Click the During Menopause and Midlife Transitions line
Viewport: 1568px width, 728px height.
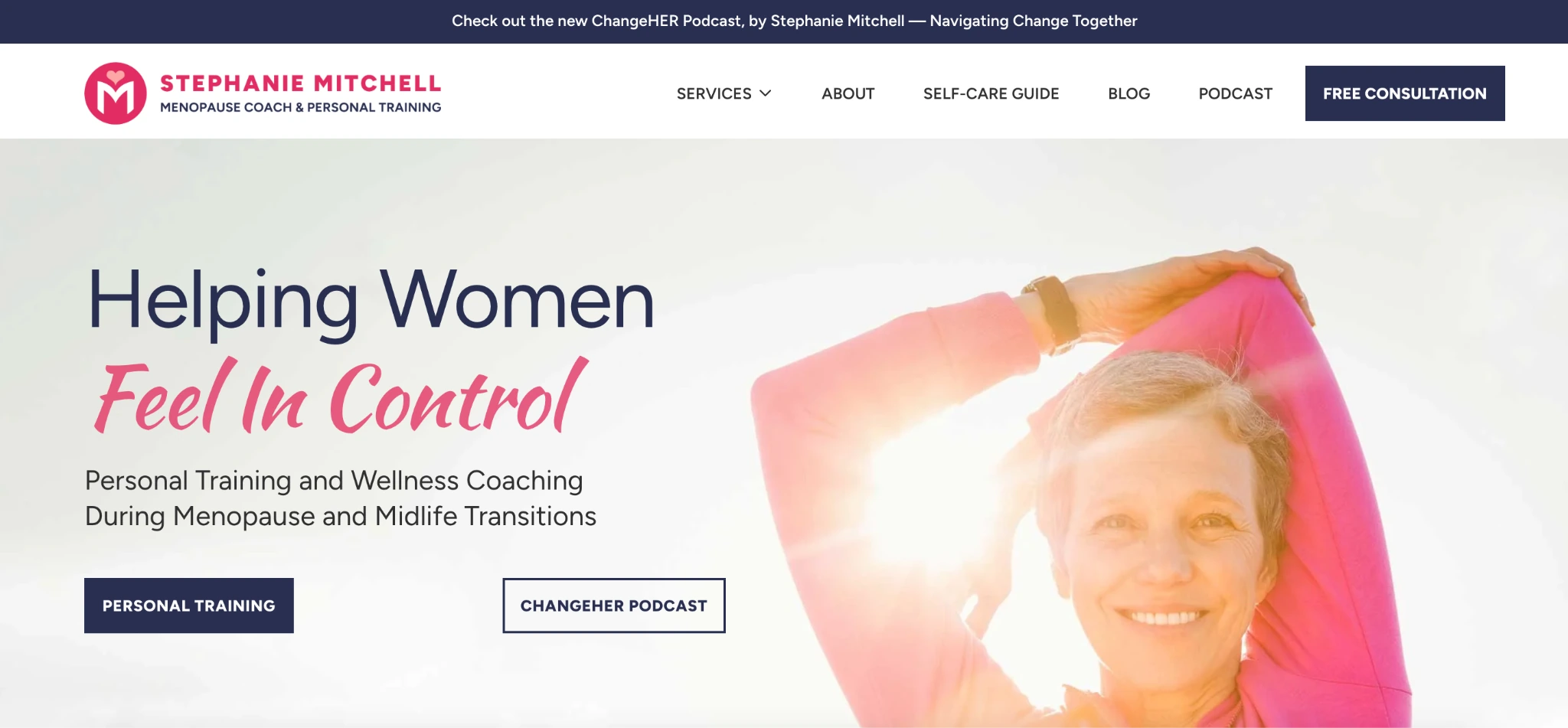pyautogui.click(x=341, y=516)
